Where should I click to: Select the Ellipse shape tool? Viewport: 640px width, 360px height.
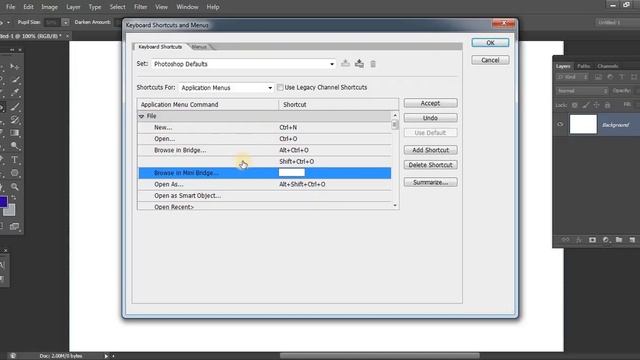(x=15, y=173)
